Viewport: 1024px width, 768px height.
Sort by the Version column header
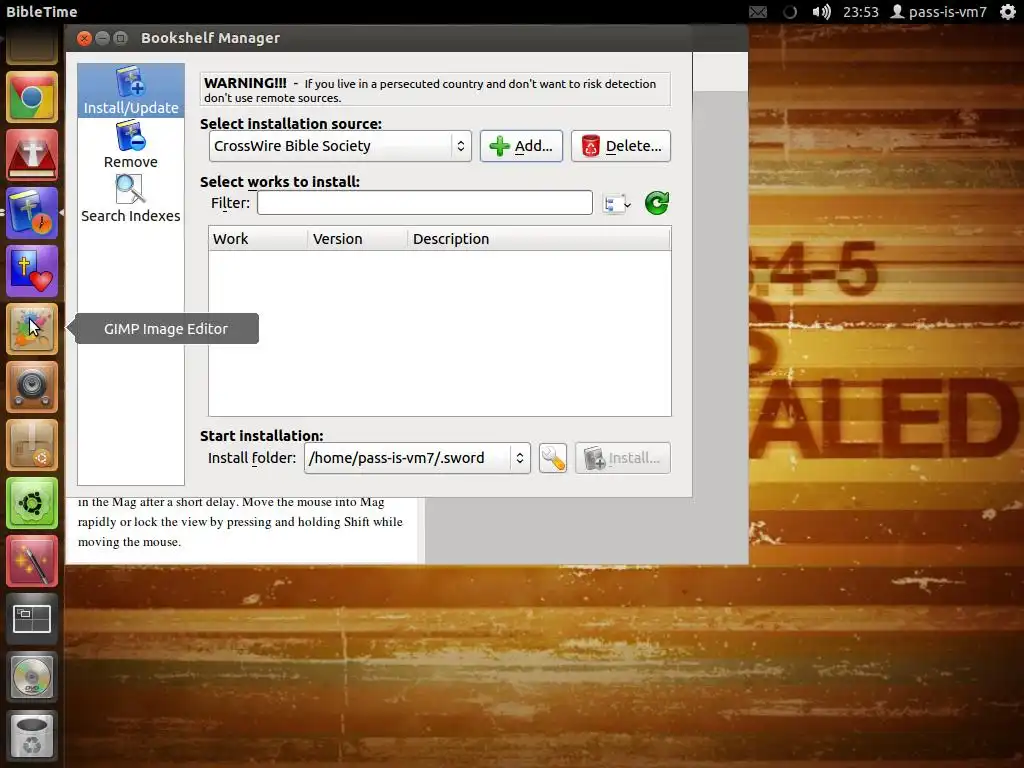point(357,239)
